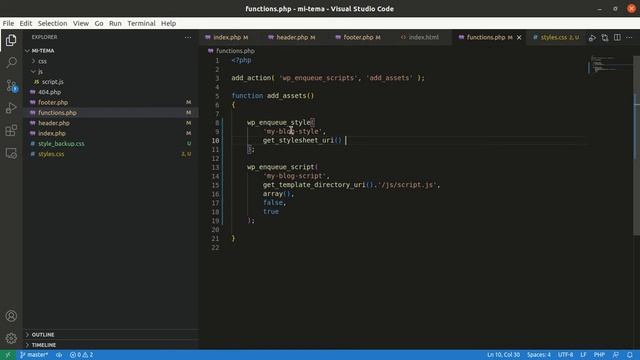
Task: Open editor more actions ellipsis
Action: 629,38
